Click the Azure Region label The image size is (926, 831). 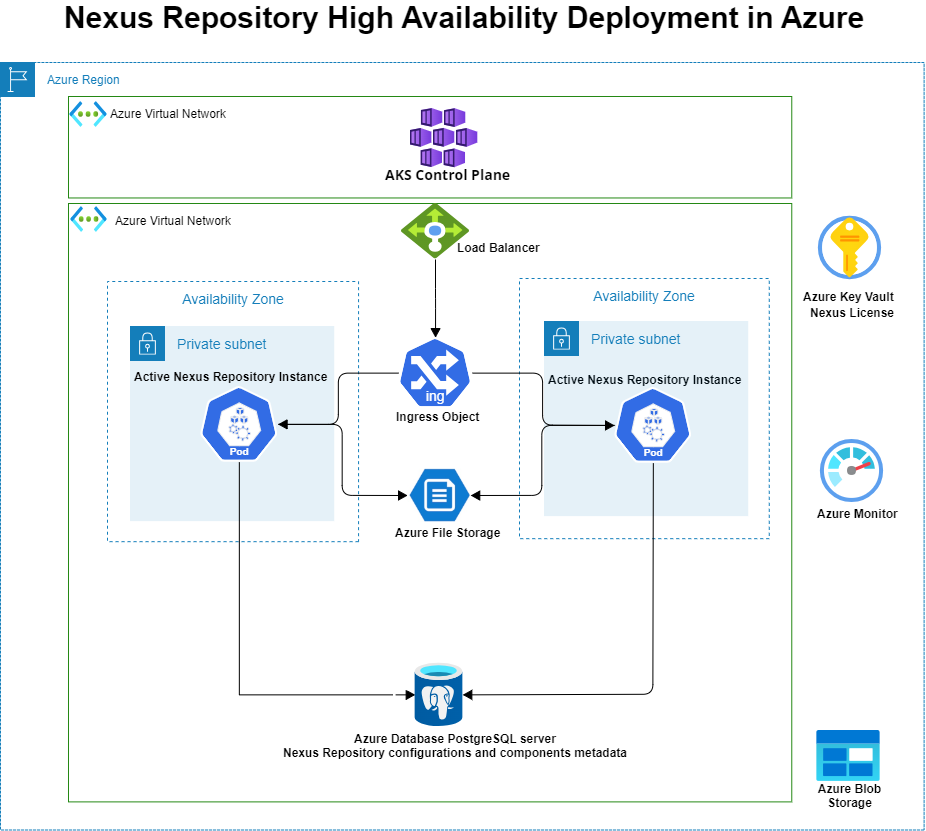click(83, 80)
